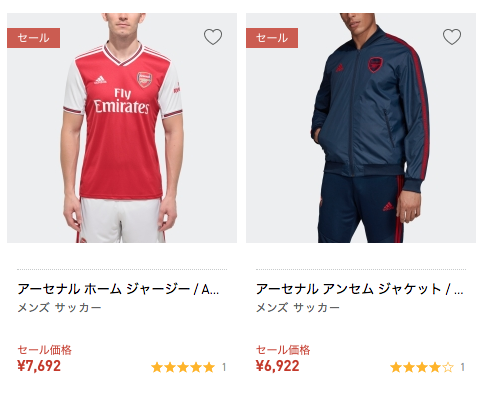Open the red Arsenal home jersey product image
This screenshot has width=487, height=395.
coord(122,128)
